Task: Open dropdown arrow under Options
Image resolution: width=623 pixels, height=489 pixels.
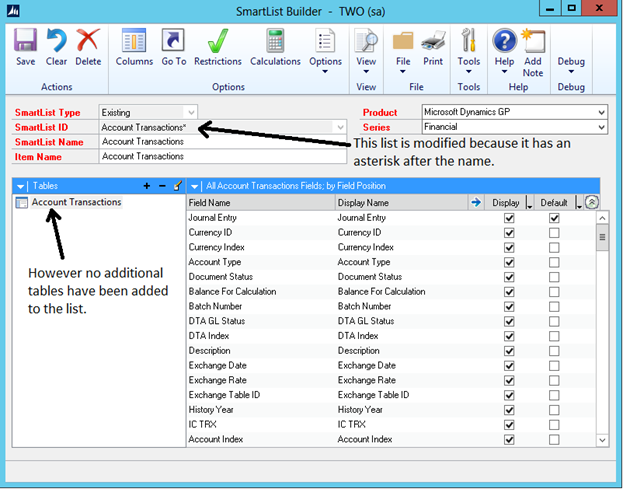Action: (325, 72)
